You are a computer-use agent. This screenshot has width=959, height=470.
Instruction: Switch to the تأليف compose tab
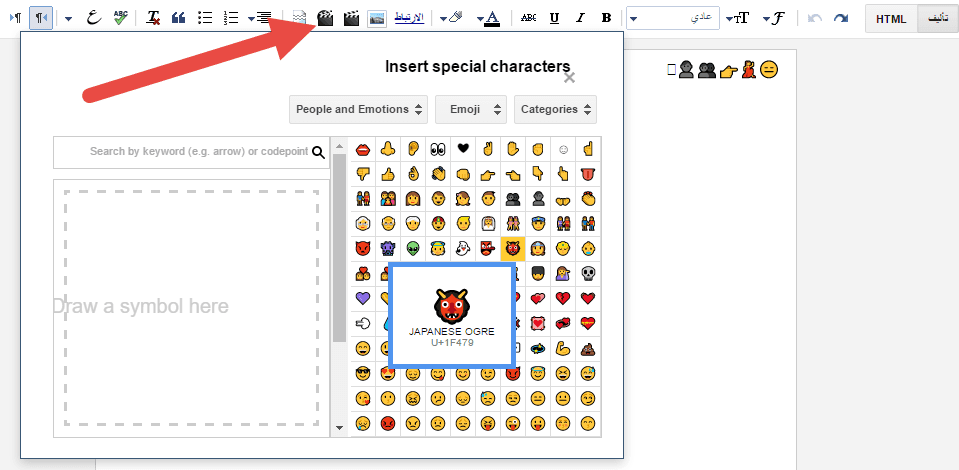936,18
